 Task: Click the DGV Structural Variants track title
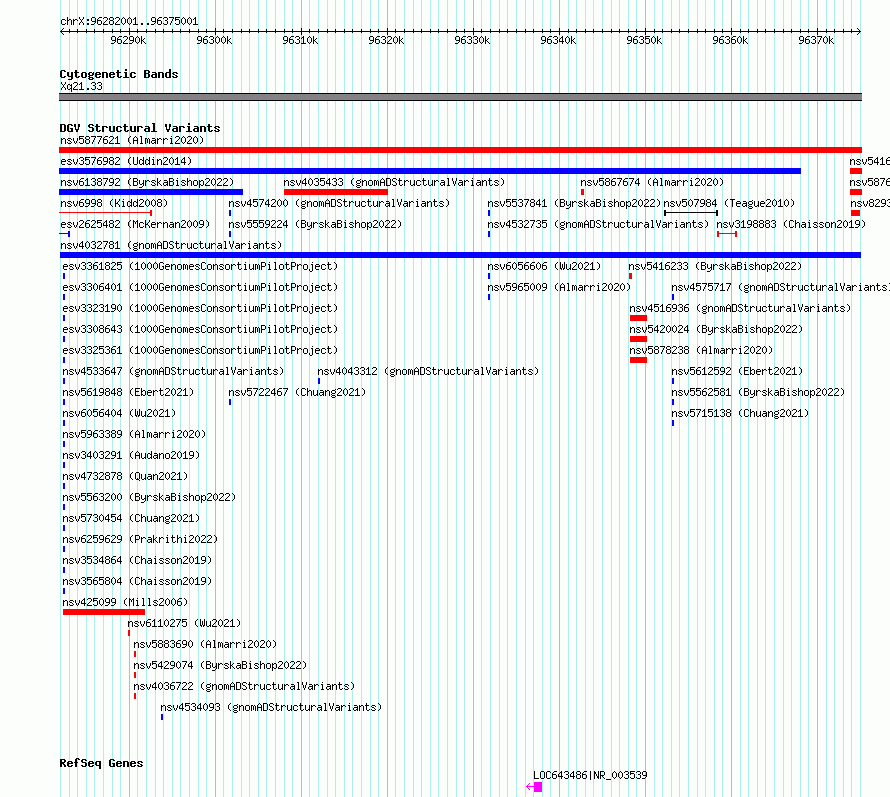pyautogui.click(x=140, y=128)
